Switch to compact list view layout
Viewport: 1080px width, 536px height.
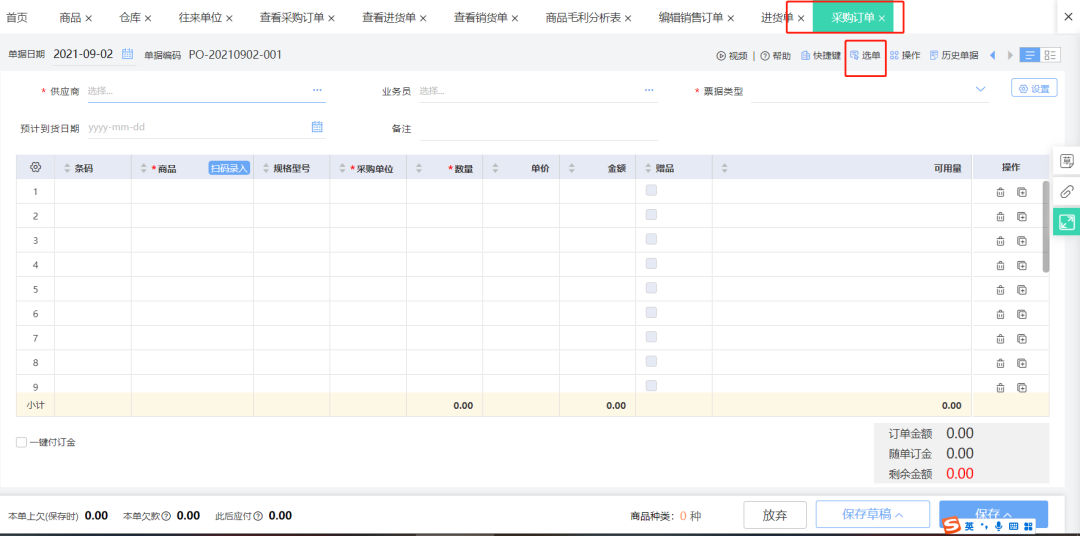(x=1030, y=55)
